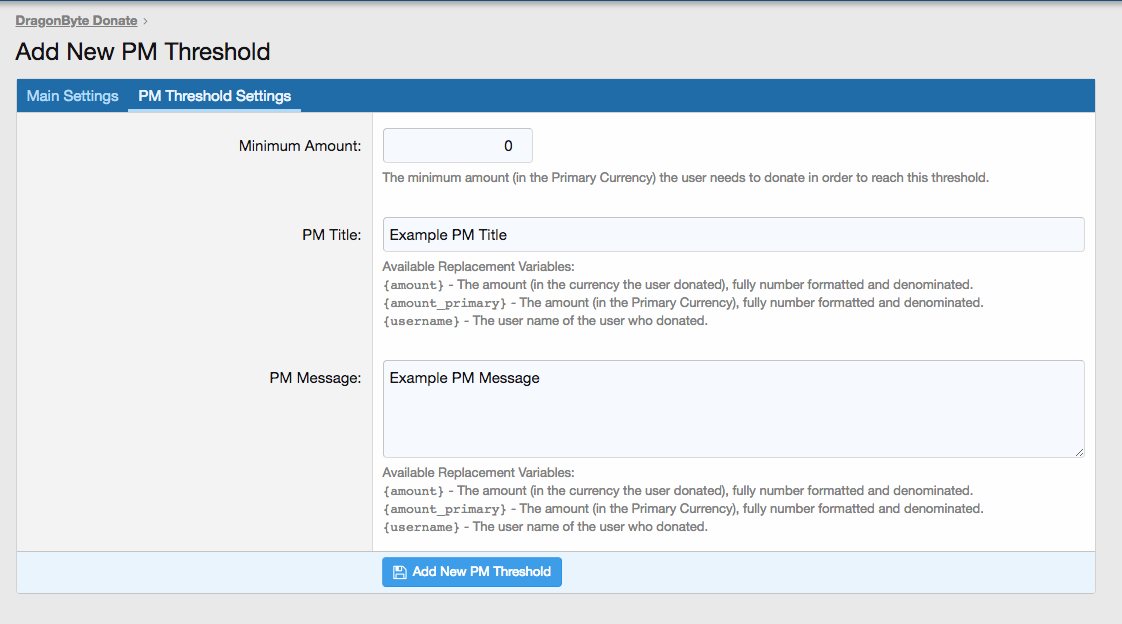The width and height of the screenshot is (1122, 624).
Task: Focus the Minimum Amount number field
Action: click(458, 146)
